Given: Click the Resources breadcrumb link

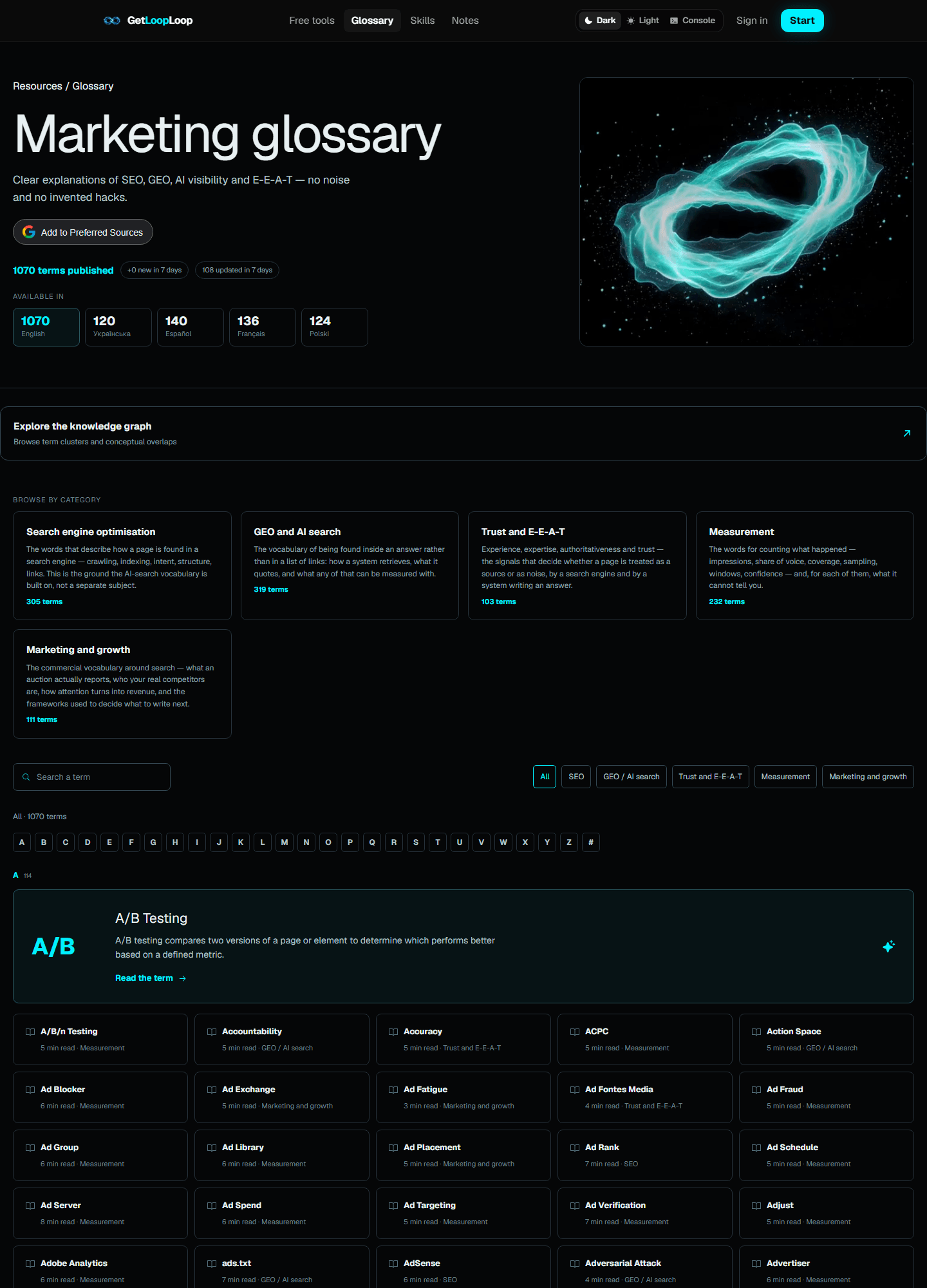Looking at the screenshot, I should (37, 86).
